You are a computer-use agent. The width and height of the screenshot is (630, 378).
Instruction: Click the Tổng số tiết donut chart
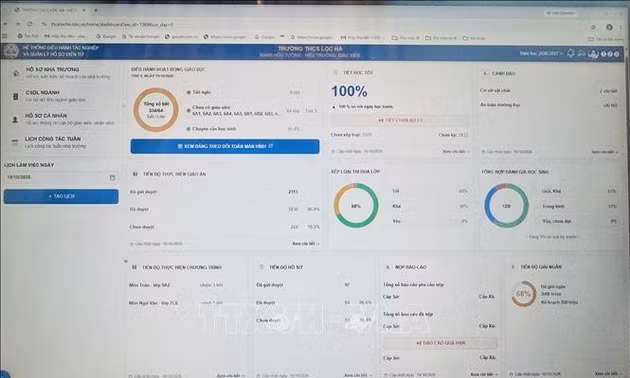(x=156, y=110)
